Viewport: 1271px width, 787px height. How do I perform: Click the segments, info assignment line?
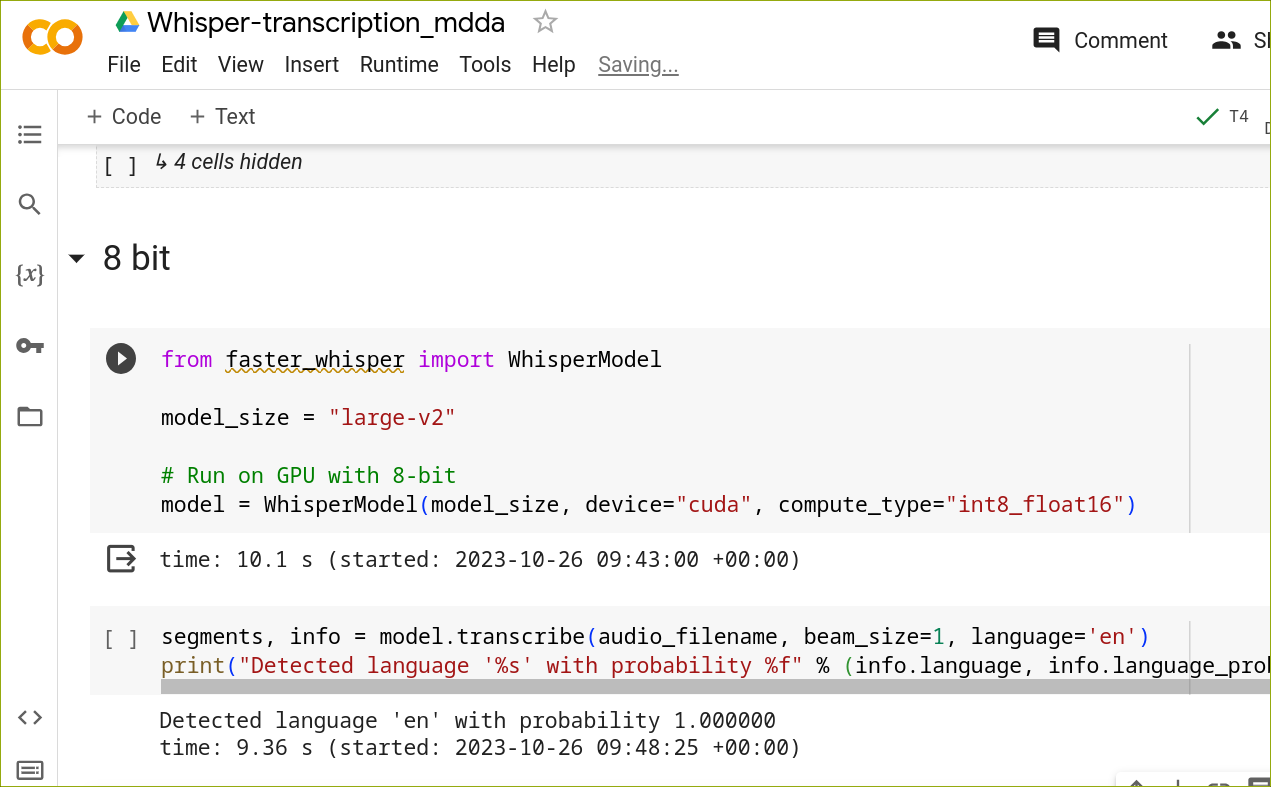(655, 637)
